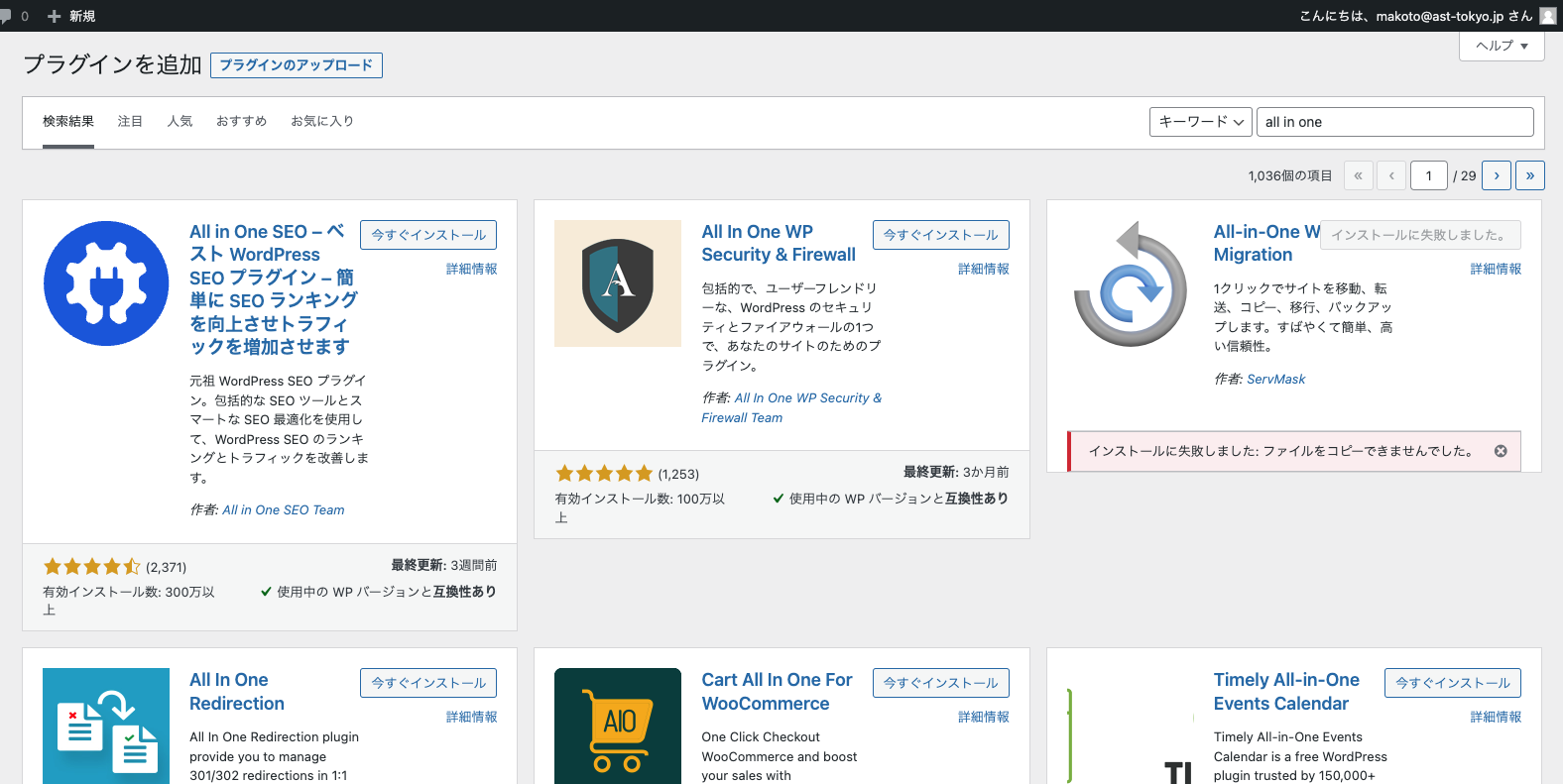Click the All in One SEO plugin icon
Image resolution: width=1563 pixels, height=784 pixels.
pos(106,283)
